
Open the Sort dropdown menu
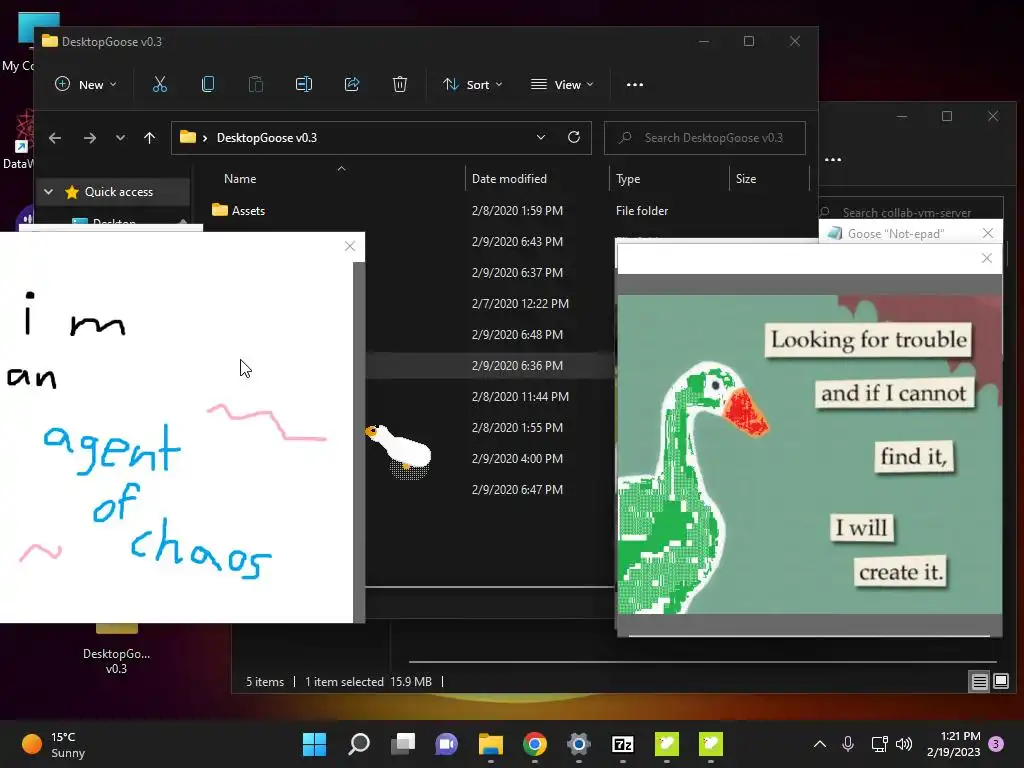click(x=473, y=84)
